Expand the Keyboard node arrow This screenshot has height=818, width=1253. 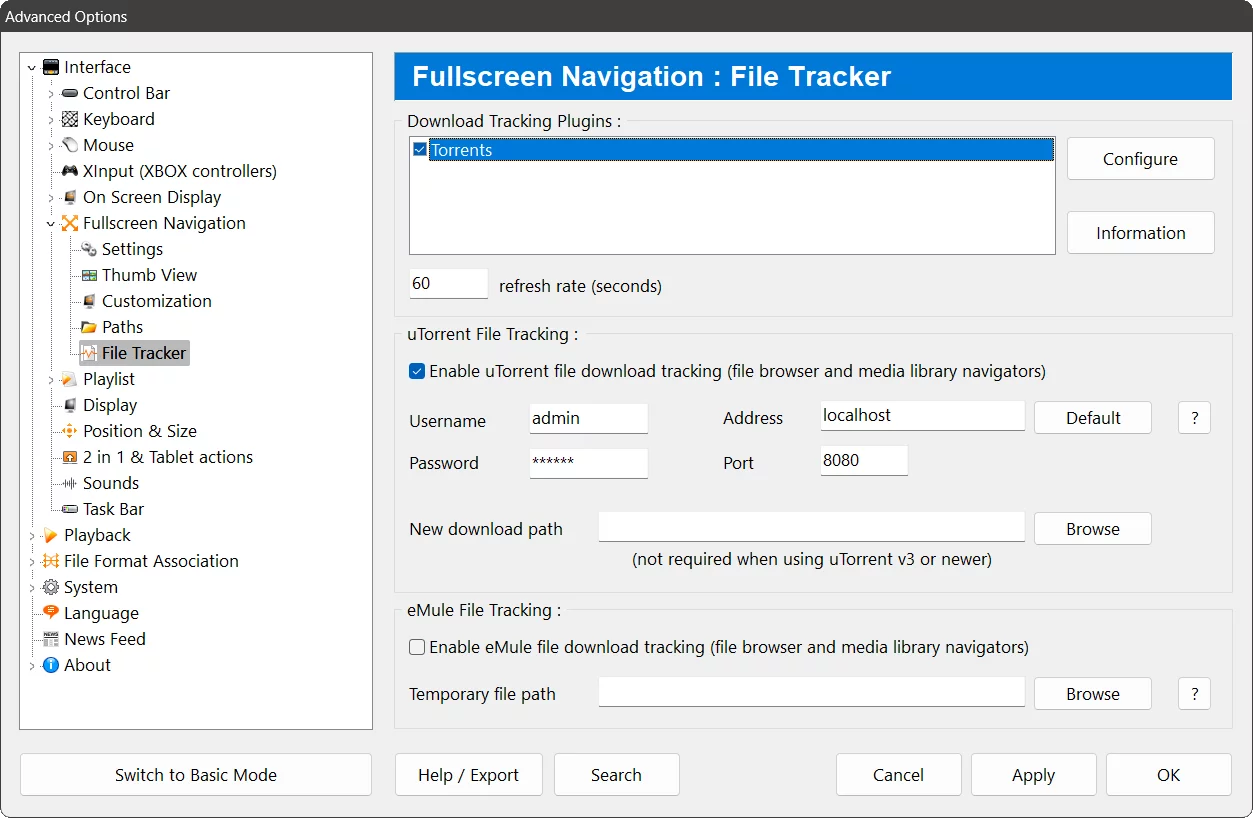tap(51, 120)
